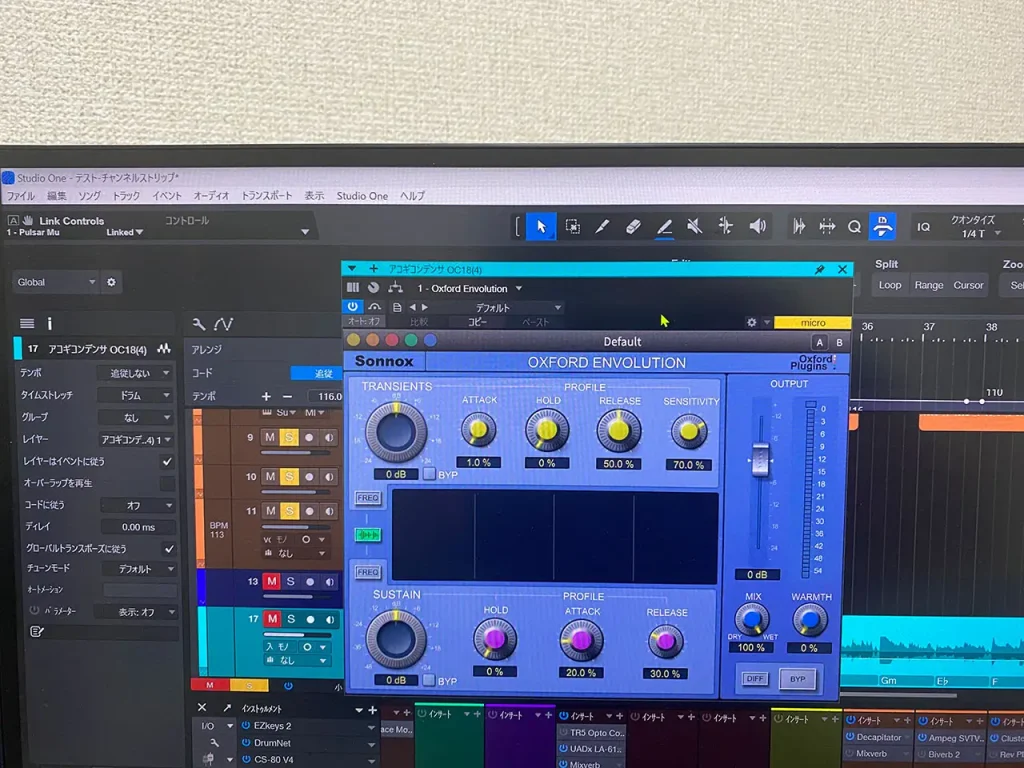Toggle the plugin power activate button
Screen dimensions: 1024x768
pos(352,307)
